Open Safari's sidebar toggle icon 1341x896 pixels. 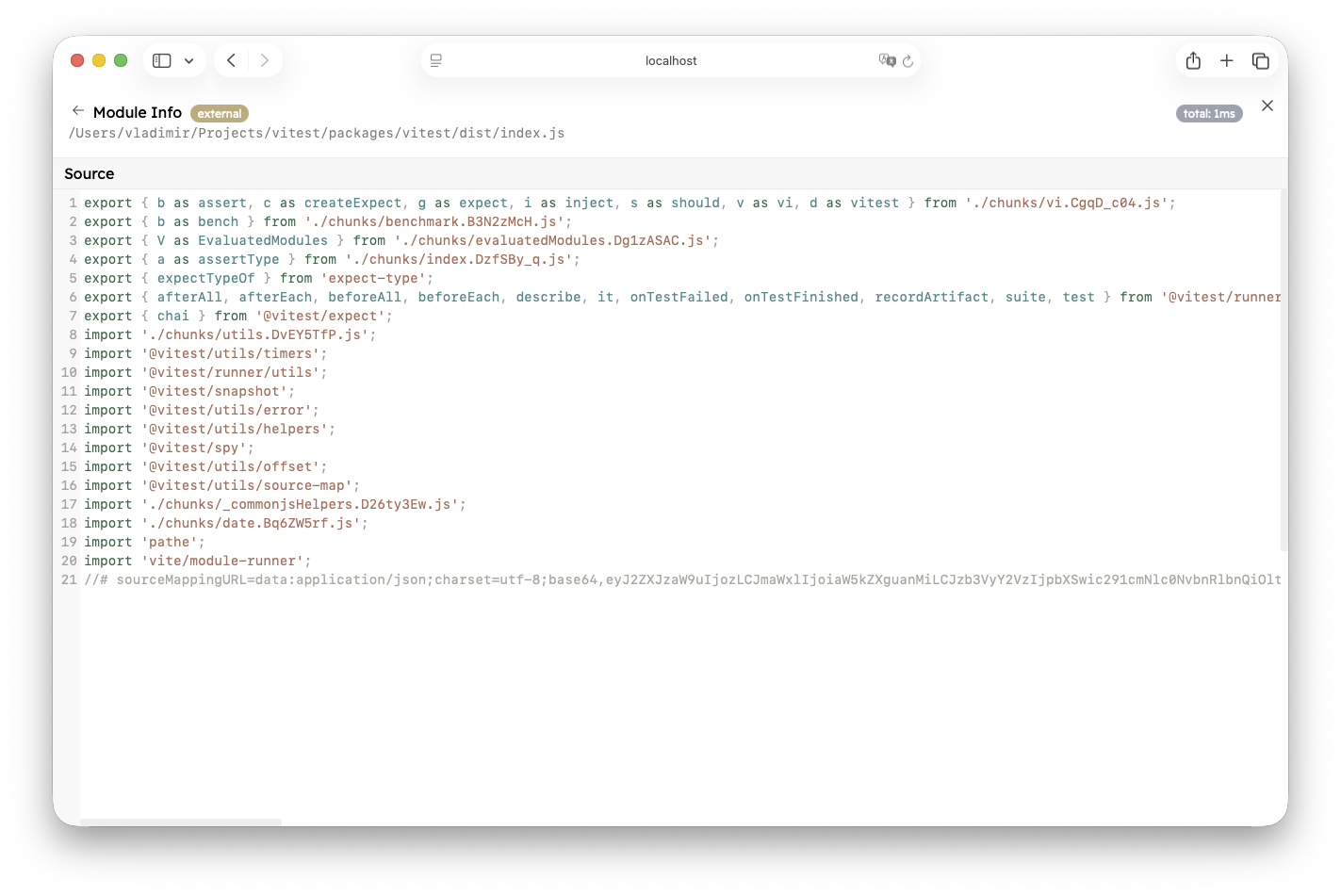162,59
